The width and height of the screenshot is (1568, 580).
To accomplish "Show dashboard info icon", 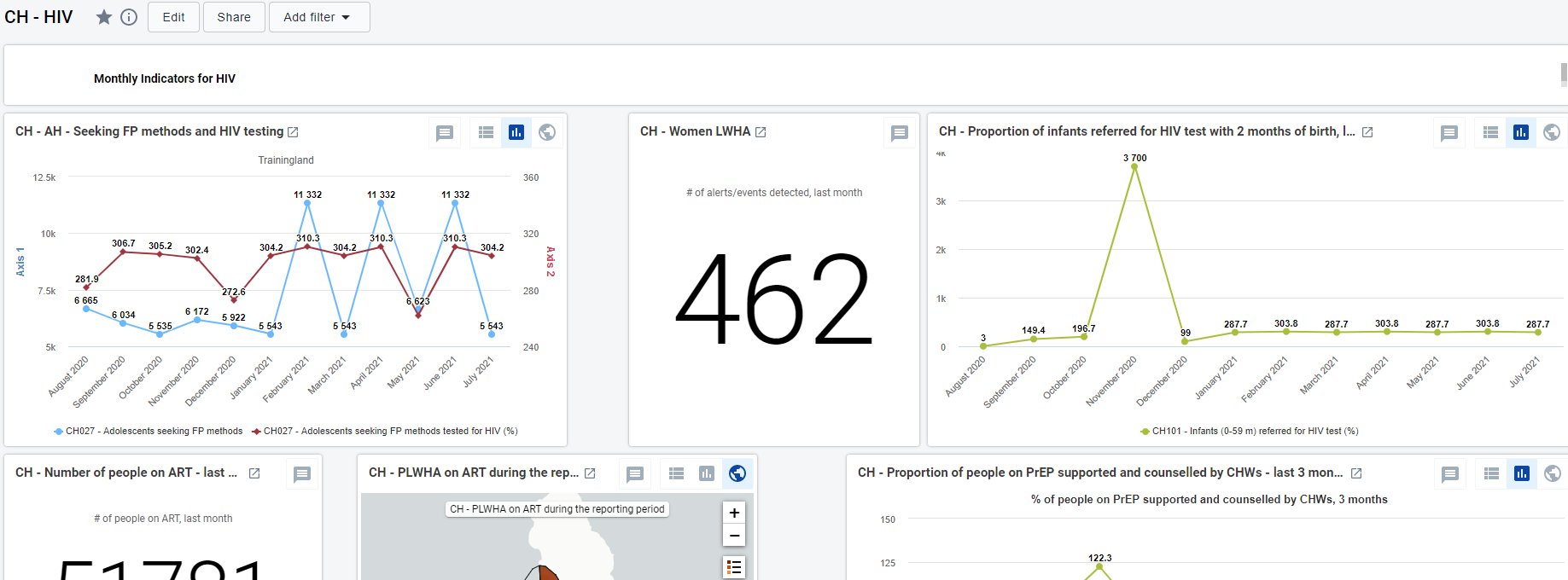I will tap(129, 17).
